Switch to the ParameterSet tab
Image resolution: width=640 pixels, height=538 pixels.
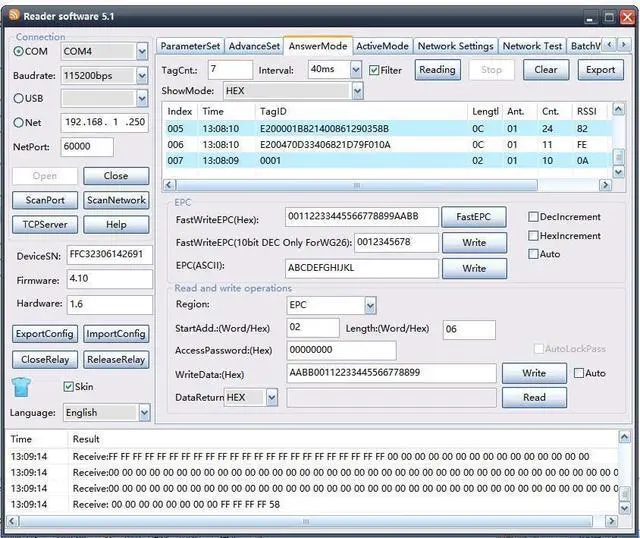point(190,46)
